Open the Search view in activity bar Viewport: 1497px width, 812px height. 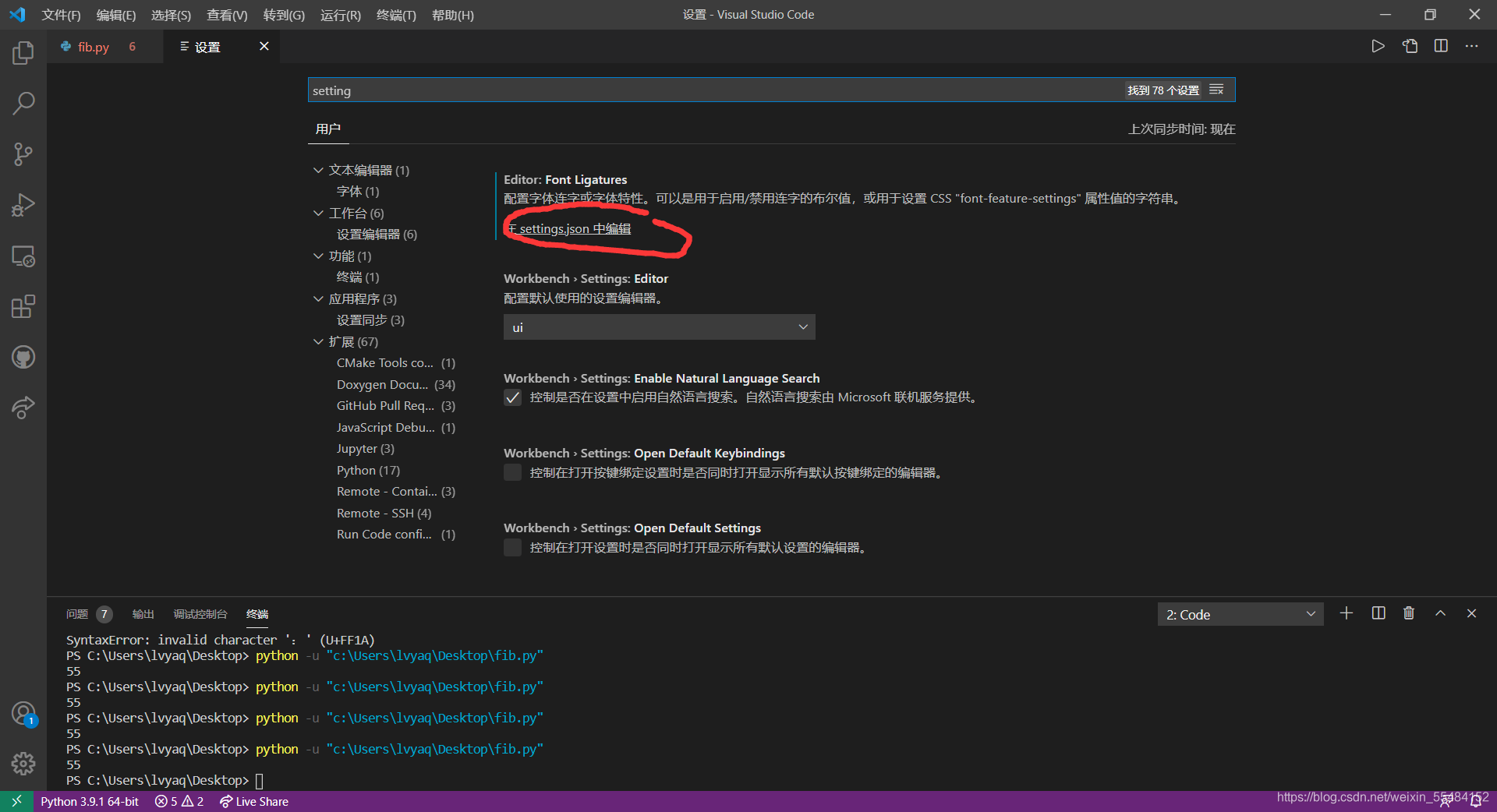(x=23, y=104)
